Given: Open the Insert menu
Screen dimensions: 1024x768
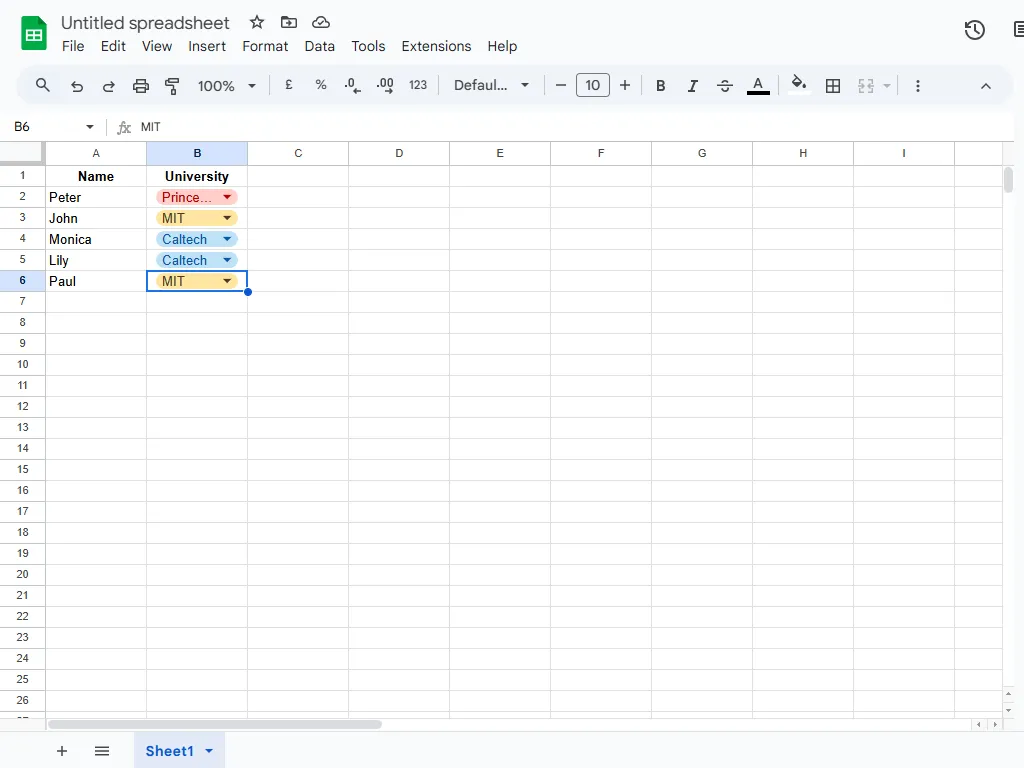Looking at the screenshot, I should click(x=207, y=46).
